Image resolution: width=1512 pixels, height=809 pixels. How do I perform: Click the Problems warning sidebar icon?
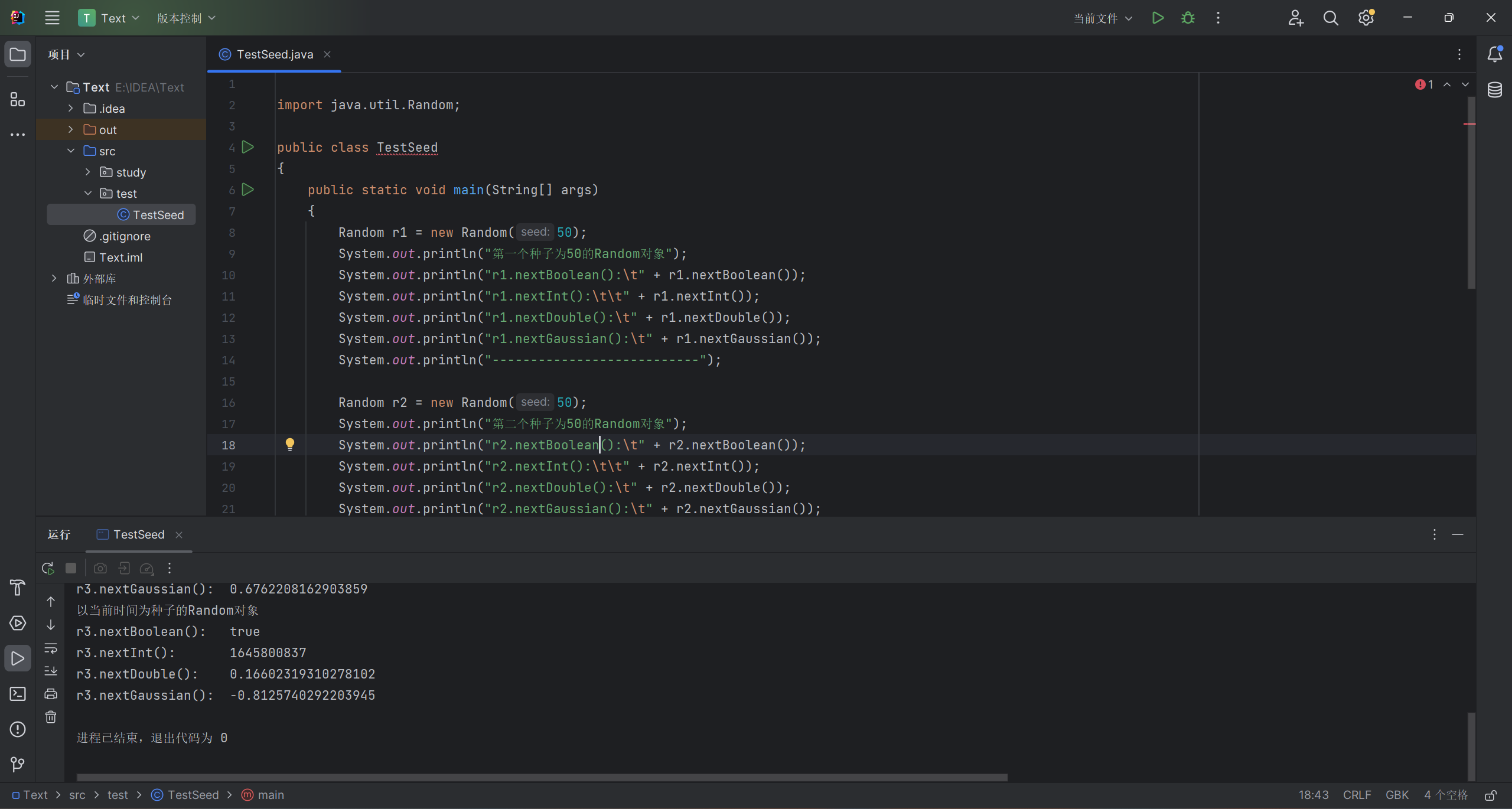pos(18,729)
